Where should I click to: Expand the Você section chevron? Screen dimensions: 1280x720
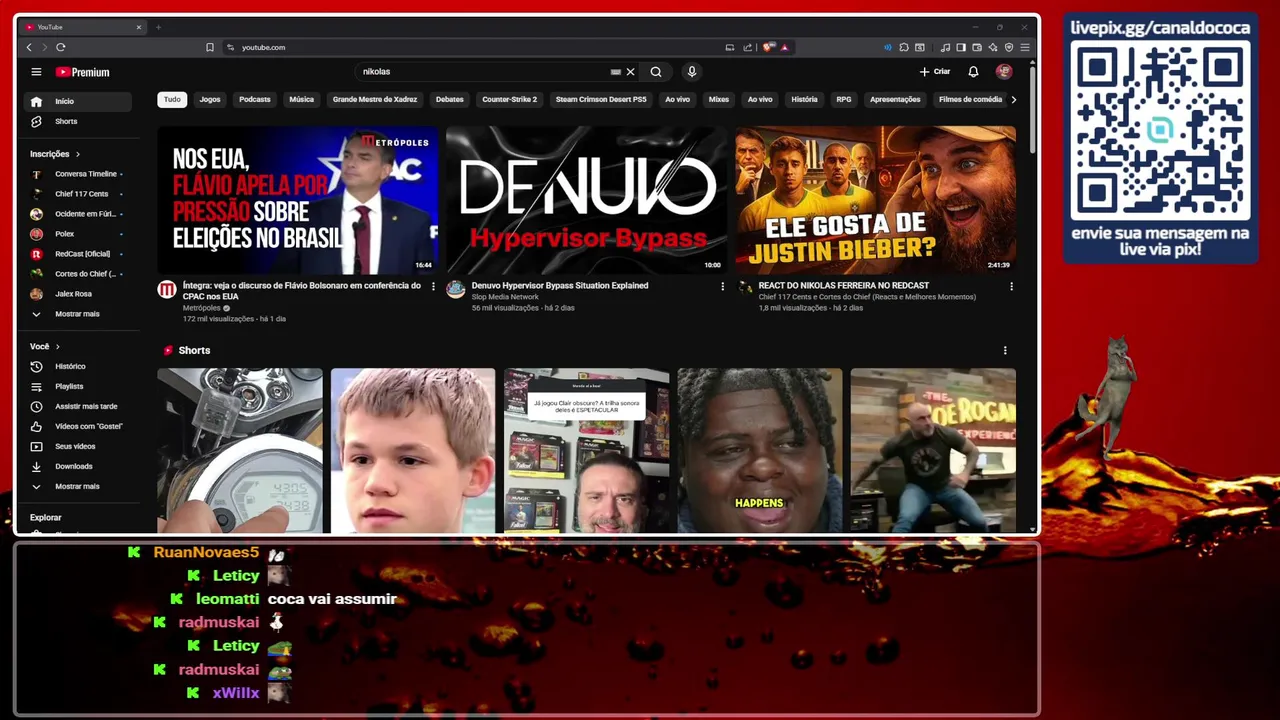57,346
